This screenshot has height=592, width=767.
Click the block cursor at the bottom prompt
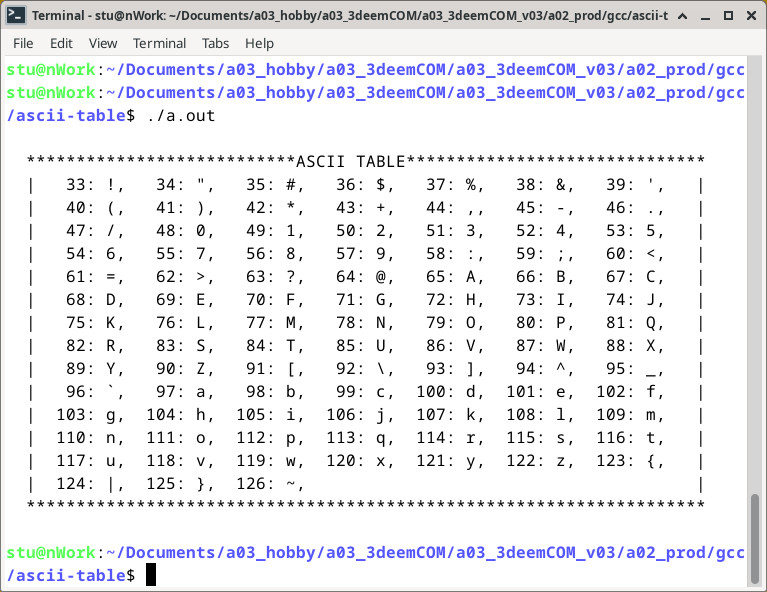click(151, 575)
